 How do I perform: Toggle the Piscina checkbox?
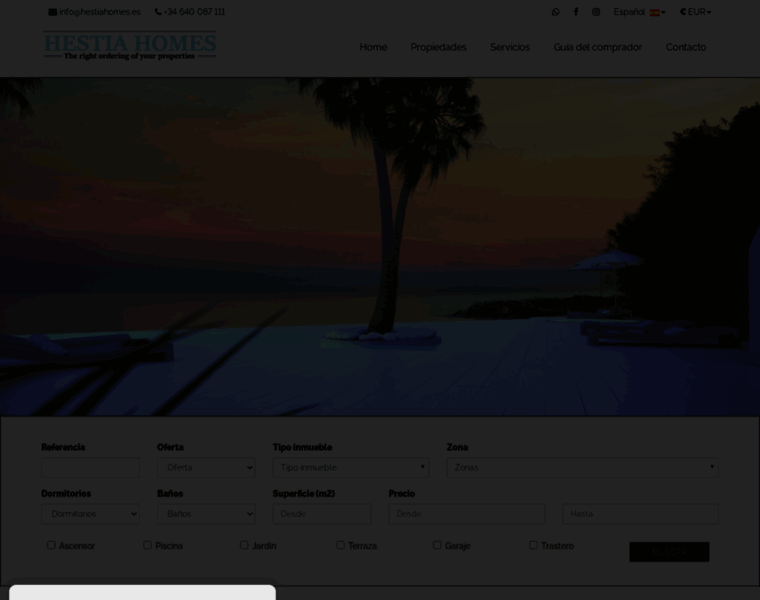coord(147,545)
